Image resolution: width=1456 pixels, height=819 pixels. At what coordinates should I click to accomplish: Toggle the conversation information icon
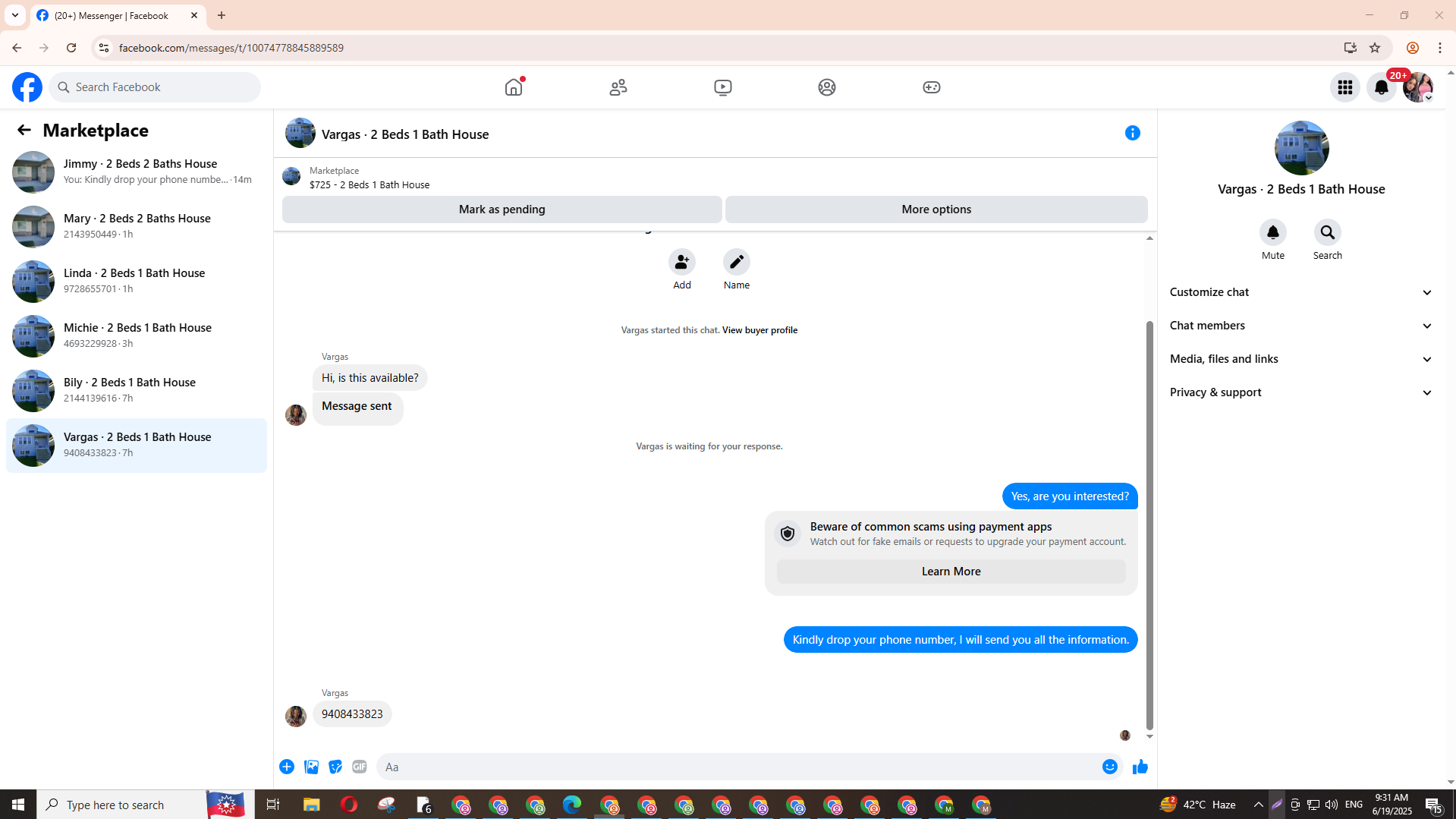[x=1133, y=133]
